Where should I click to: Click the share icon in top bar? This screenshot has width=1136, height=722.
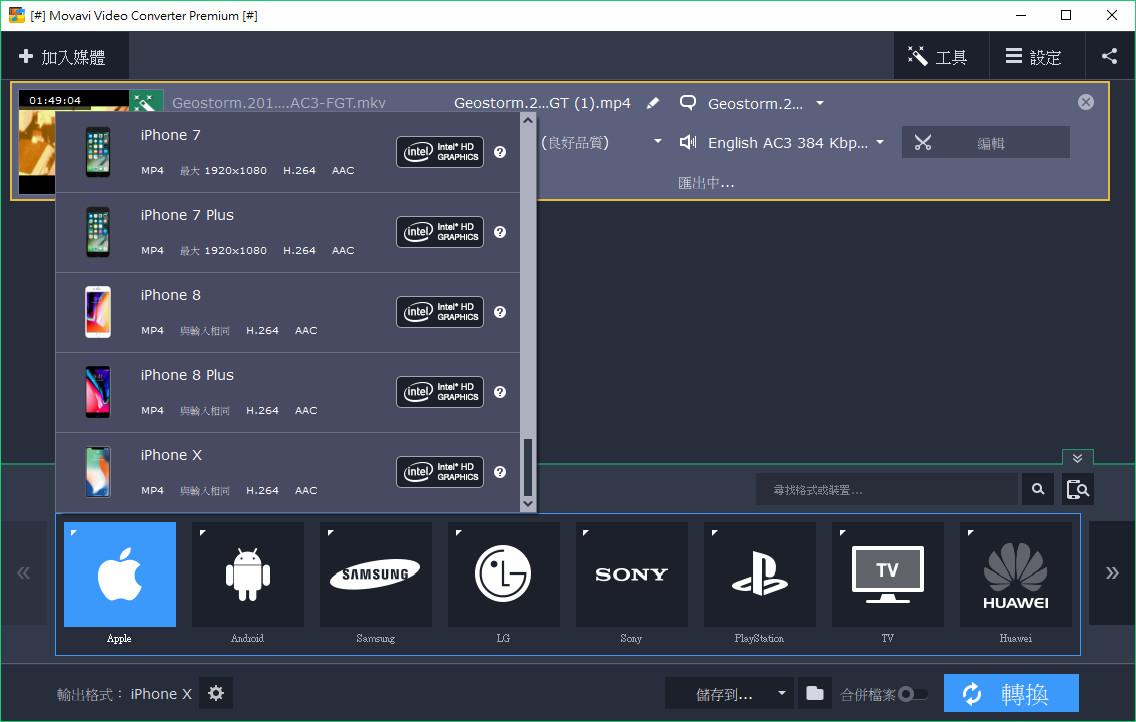[1109, 56]
